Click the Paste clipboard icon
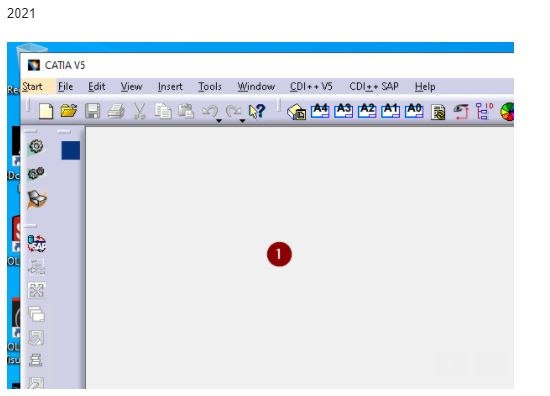The height and width of the screenshot is (396, 550). tap(186, 112)
